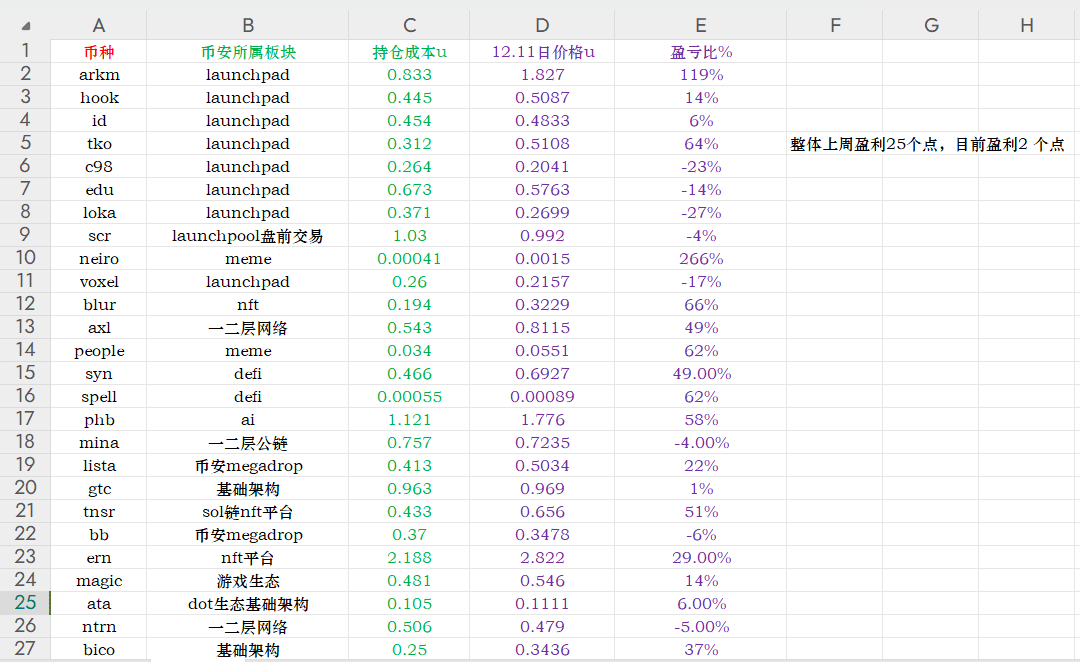Click the header cell 币安所属板块
This screenshot has height=662, width=1080.
pos(248,52)
